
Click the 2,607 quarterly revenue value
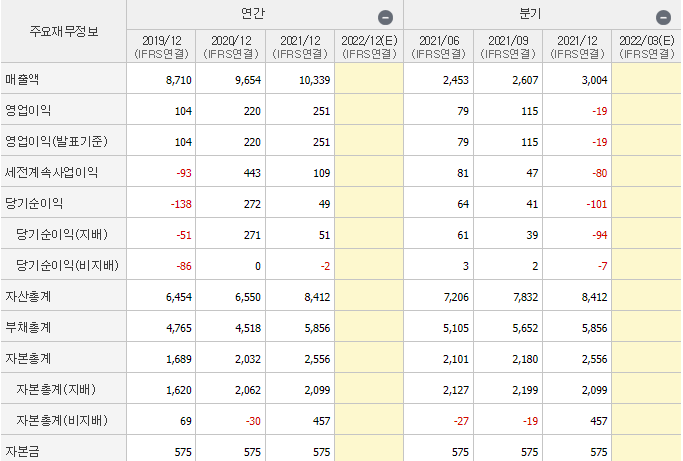pyautogui.click(x=525, y=80)
